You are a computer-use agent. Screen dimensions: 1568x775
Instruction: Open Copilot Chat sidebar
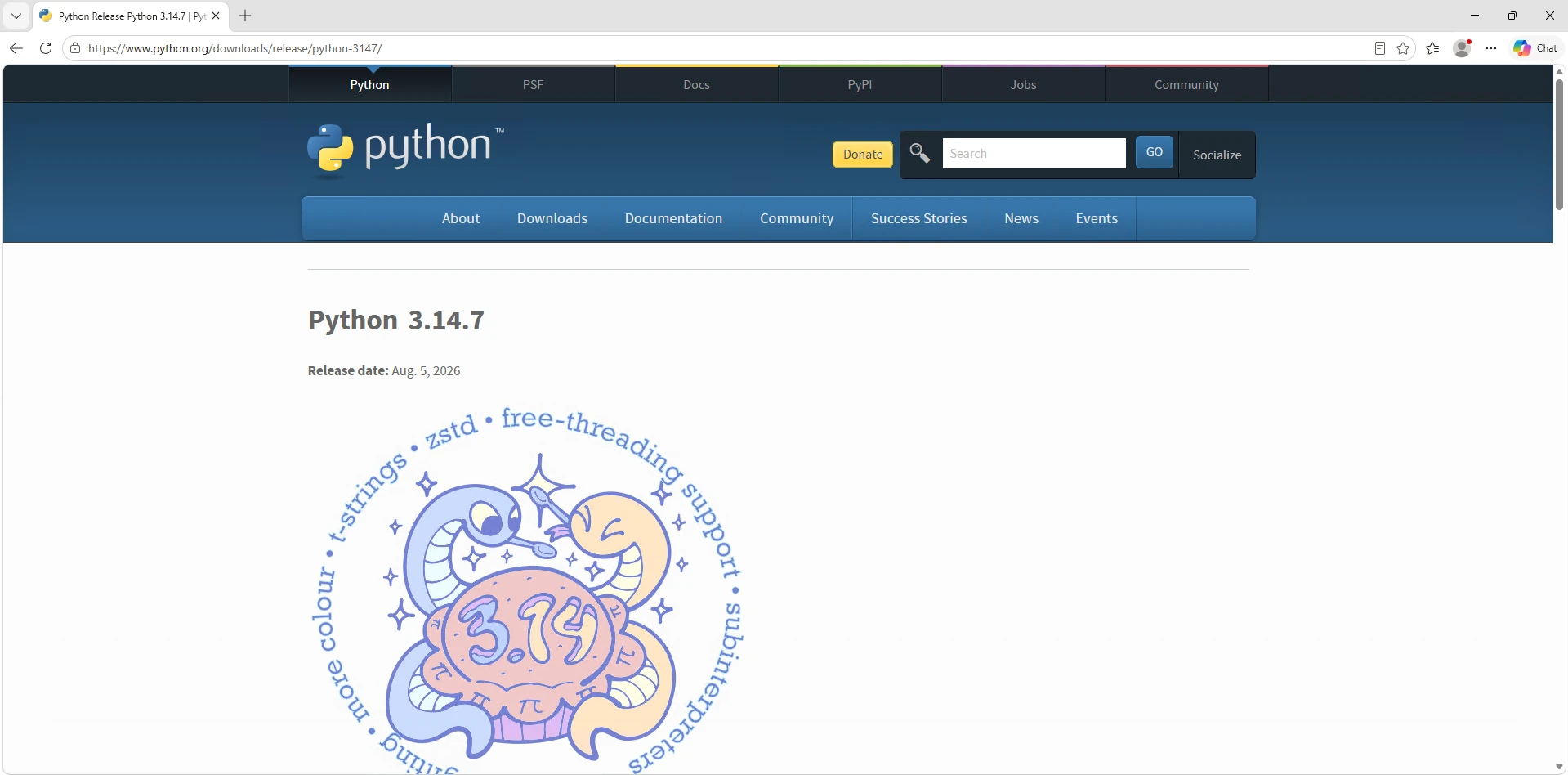click(x=1535, y=48)
